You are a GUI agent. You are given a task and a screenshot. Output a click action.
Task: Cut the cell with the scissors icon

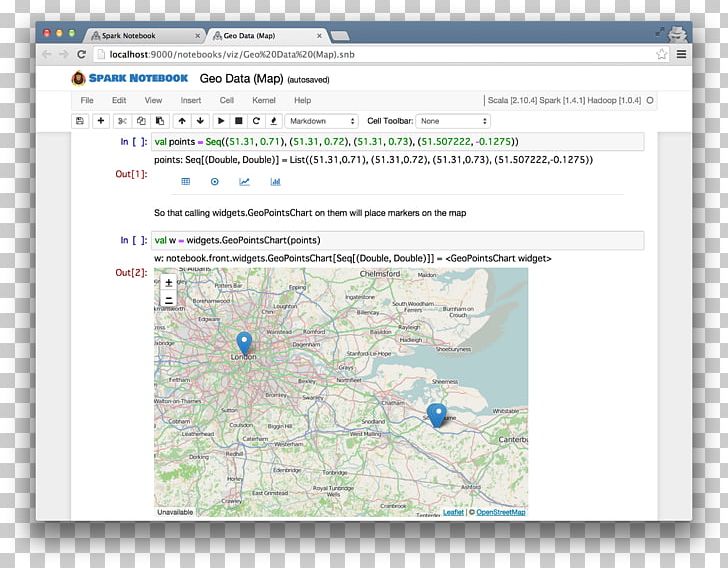point(122,121)
